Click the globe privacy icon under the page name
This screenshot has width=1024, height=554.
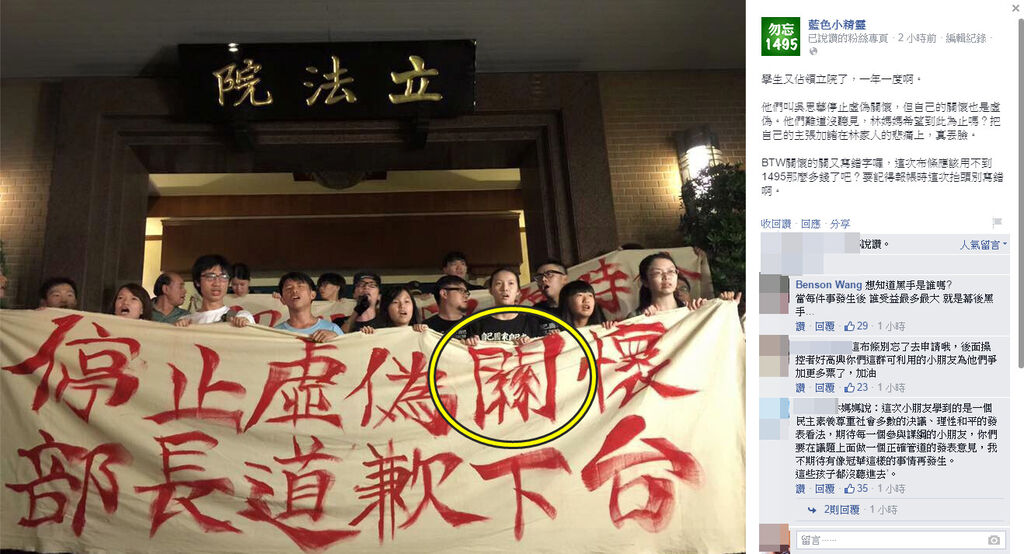point(813,51)
